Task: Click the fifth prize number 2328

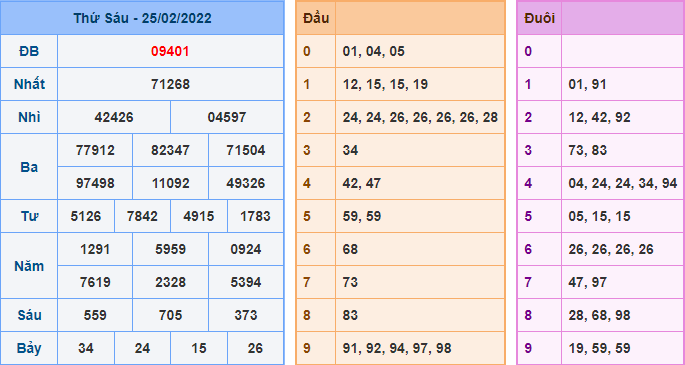Action: coord(170,282)
